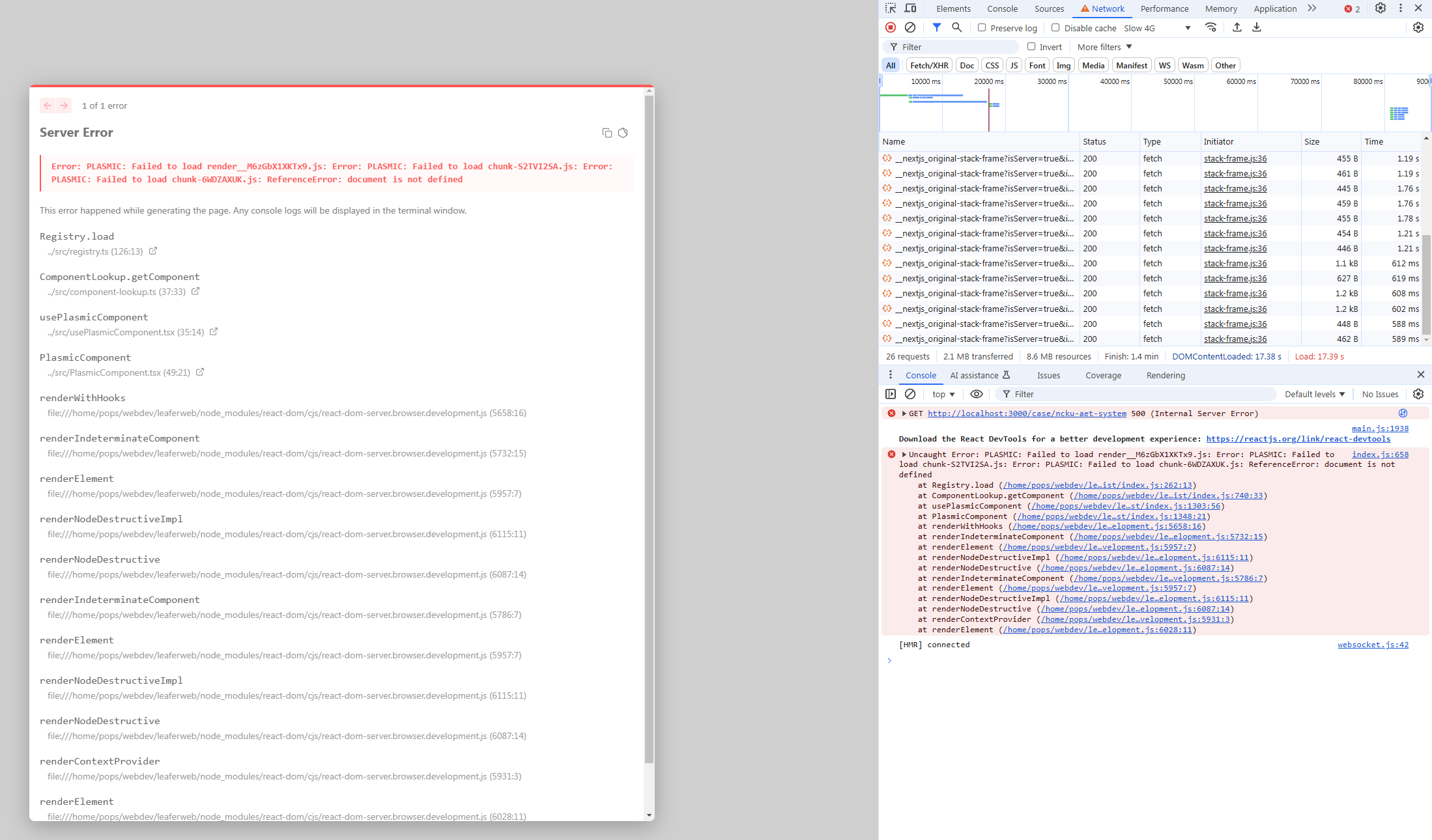
Task: Expand the More filters dropdown
Action: (x=1104, y=47)
